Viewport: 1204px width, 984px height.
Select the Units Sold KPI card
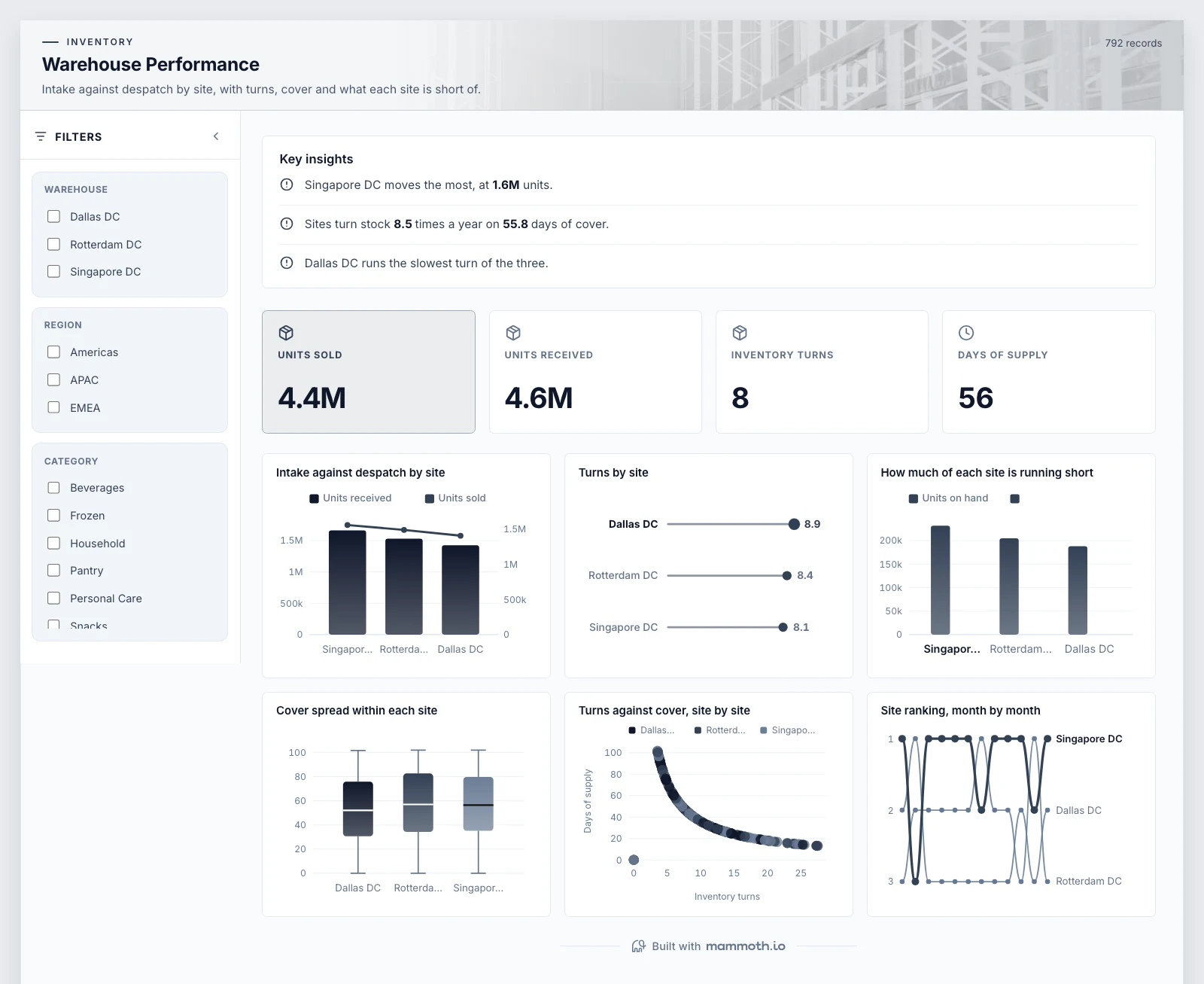(369, 372)
